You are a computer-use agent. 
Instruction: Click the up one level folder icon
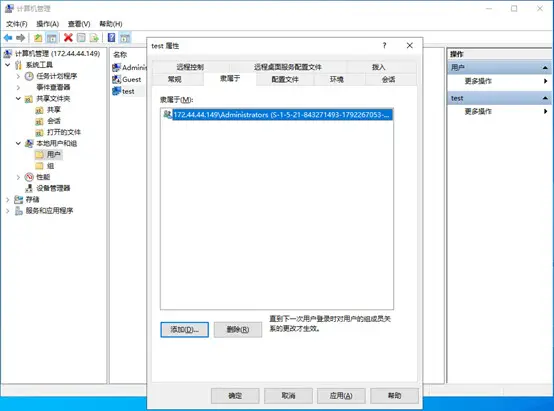(38, 37)
